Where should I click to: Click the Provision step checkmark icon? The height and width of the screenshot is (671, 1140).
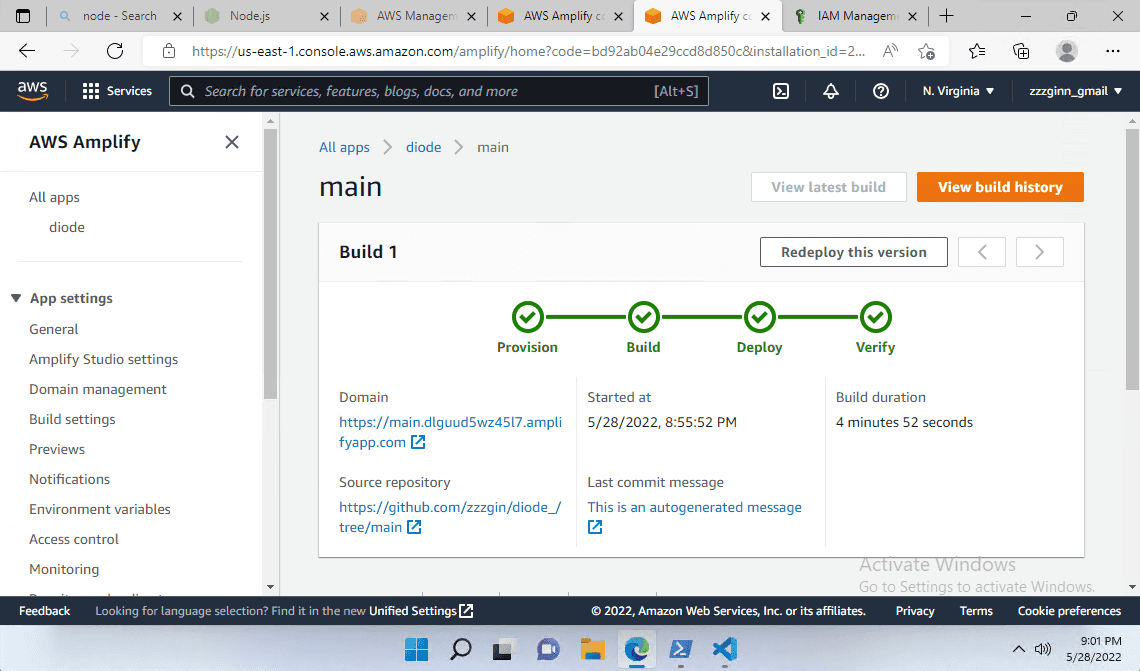[528, 318]
